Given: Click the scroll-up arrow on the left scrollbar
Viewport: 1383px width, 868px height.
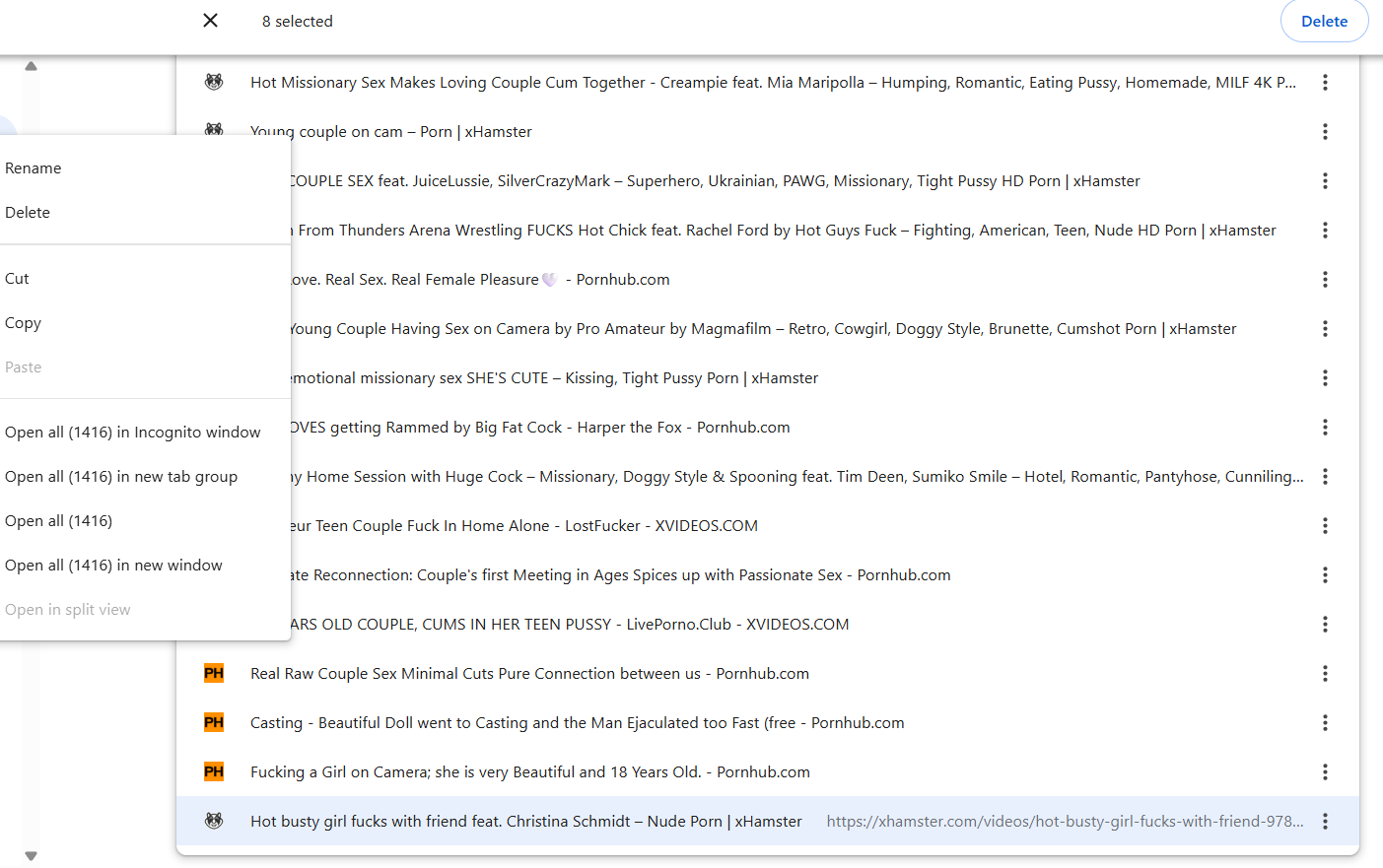Looking at the screenshot, I should point(31,67).
